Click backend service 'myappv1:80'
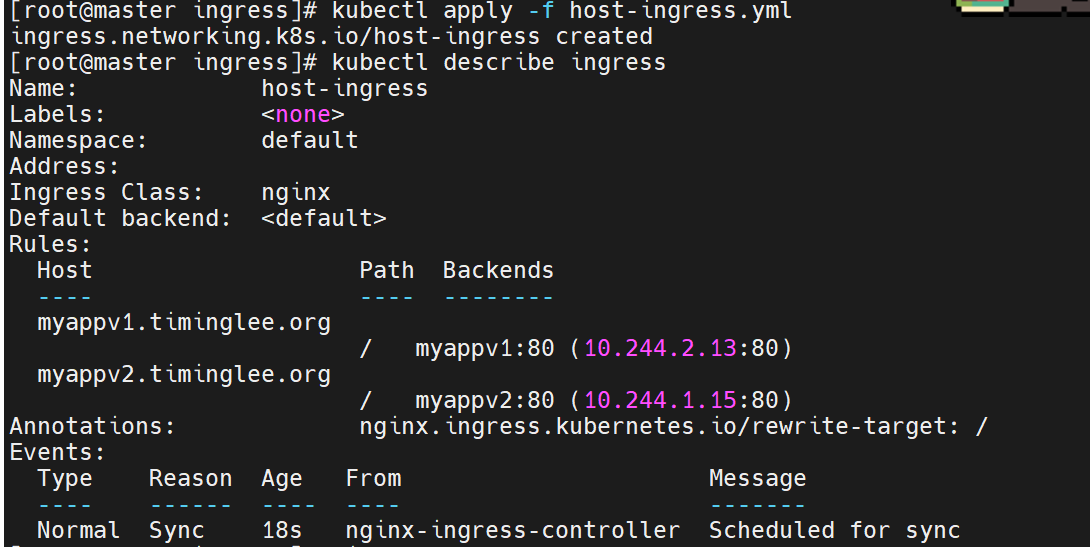Viewport: 1090px width, 547px height. (x=485, y=348)
